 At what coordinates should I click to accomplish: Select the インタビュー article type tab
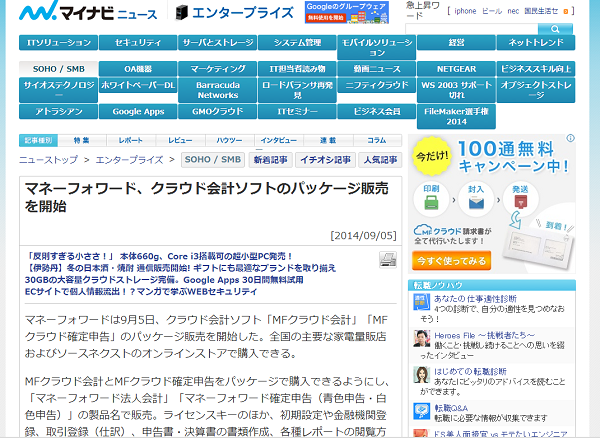(x=279, y=140)
